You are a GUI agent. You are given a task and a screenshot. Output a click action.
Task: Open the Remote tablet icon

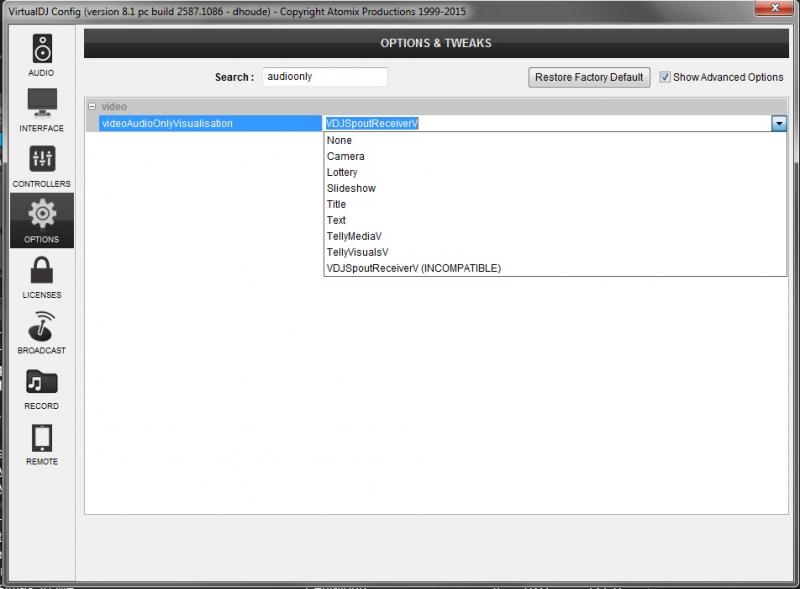[42, 438]
